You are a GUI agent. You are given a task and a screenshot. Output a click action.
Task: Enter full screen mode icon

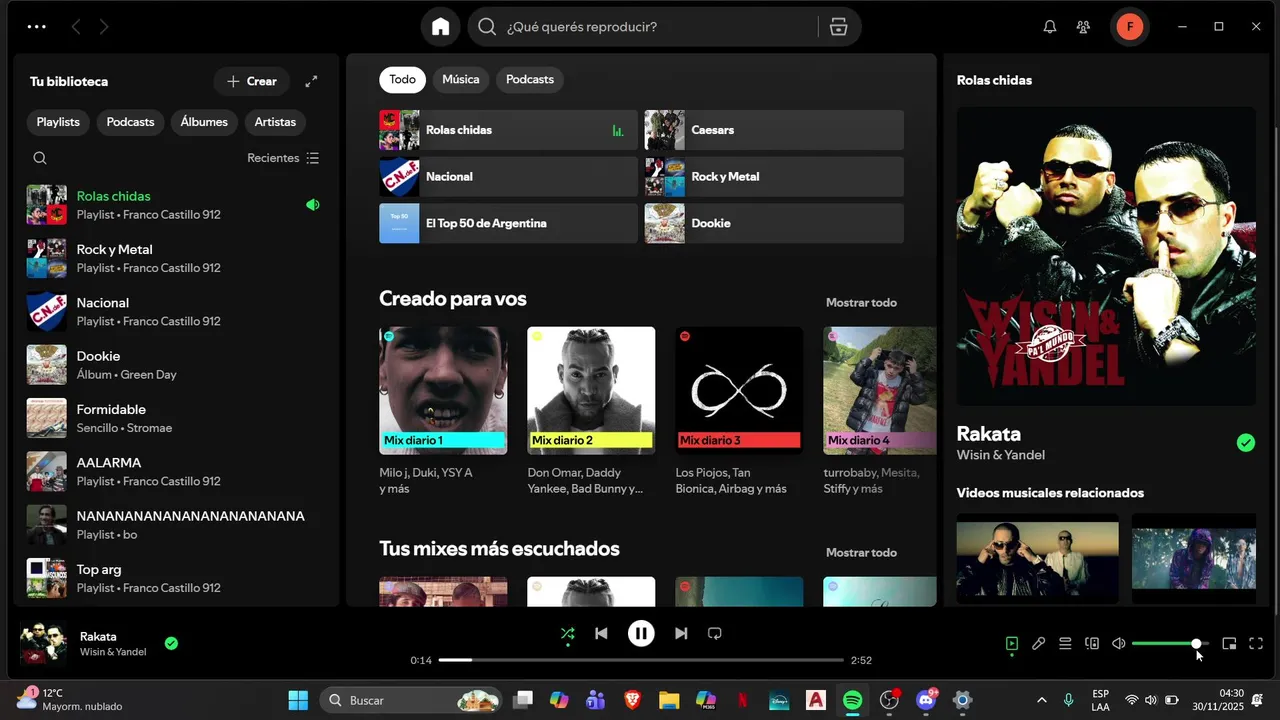click(x=1256, y=644)
